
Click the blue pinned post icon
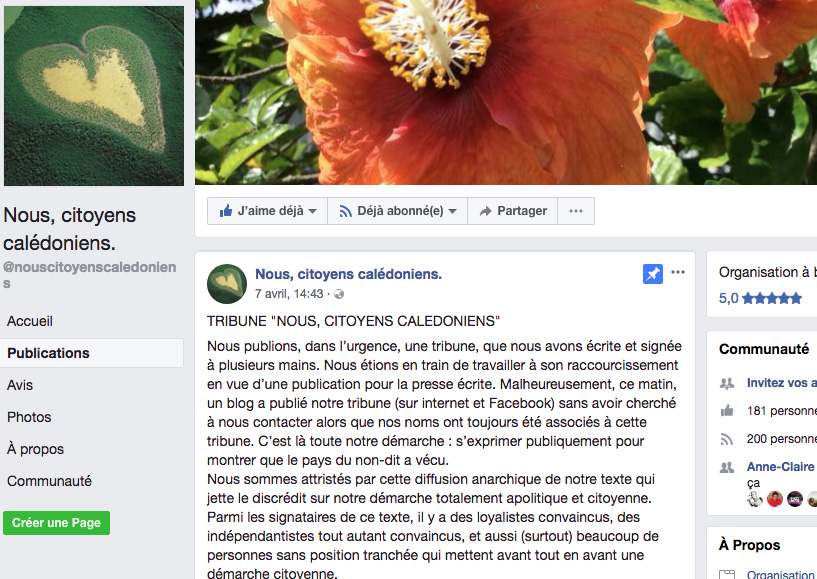click(652, 274)
